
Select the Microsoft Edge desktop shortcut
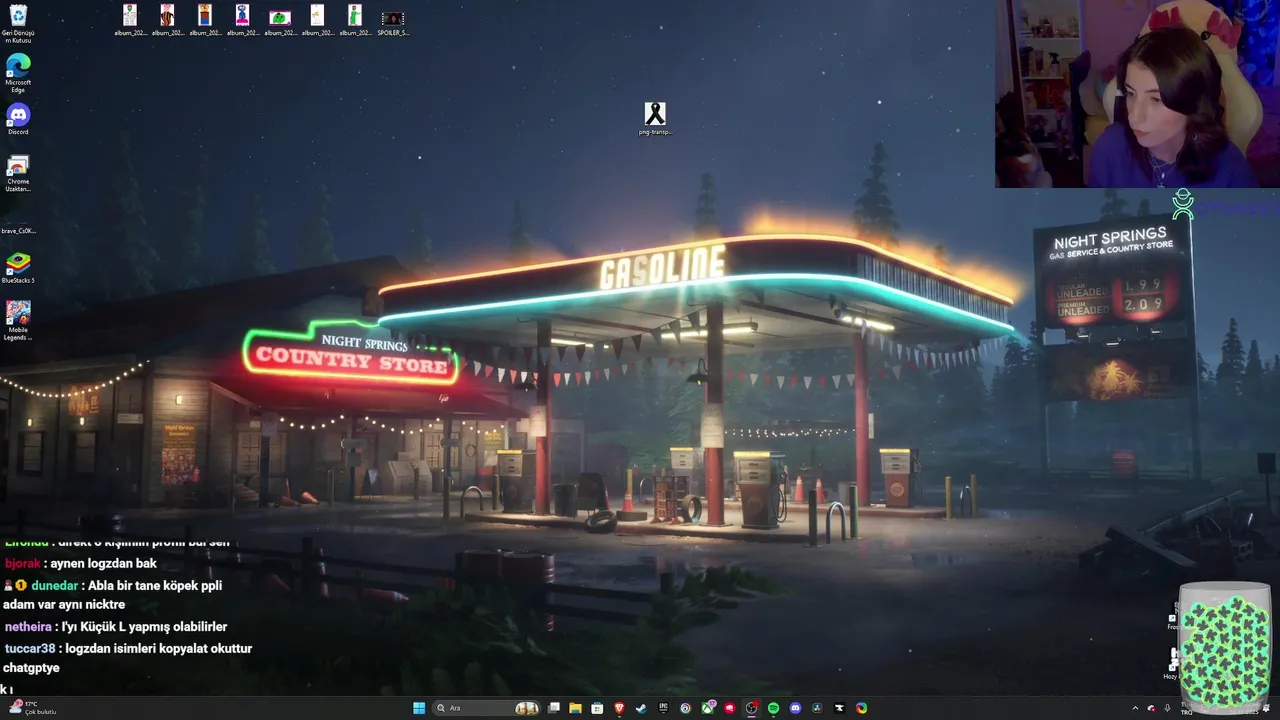[18, 73]
